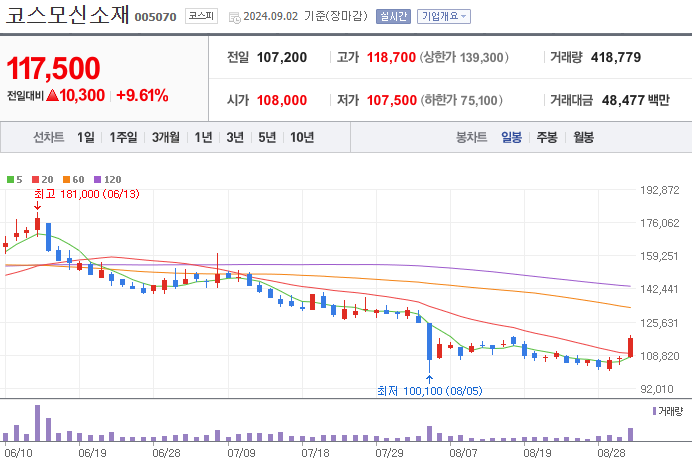Screen dimensions: 692x470
Task: Click the orange 60-day moving average swatch
Action: [66, 180]
